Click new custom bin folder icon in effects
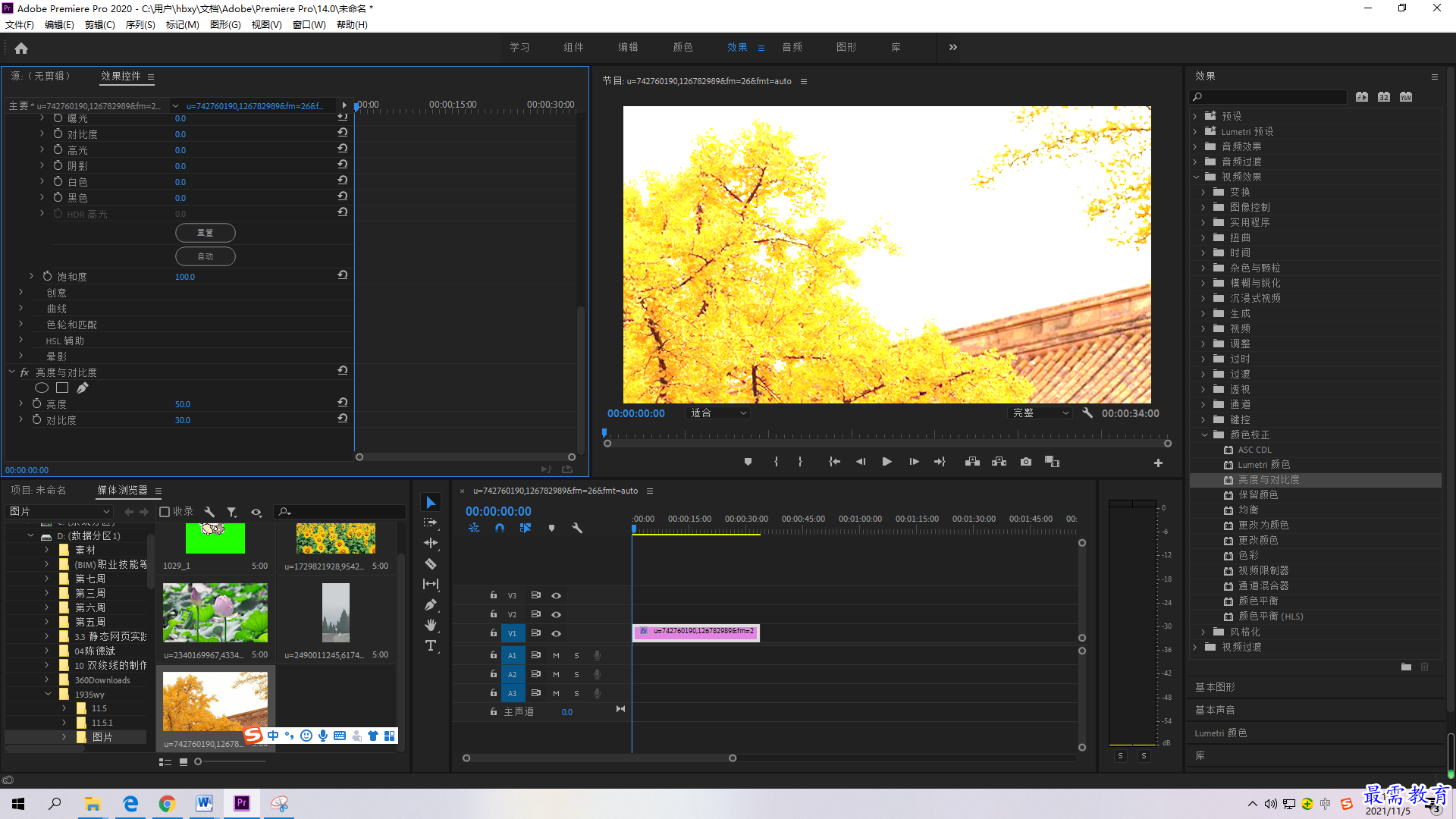This screenshot has width=1456, height=819. click(x=1406, y=667)
